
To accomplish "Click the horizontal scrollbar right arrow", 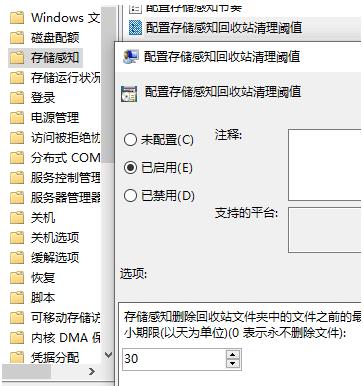I will (x=92, y=372).
